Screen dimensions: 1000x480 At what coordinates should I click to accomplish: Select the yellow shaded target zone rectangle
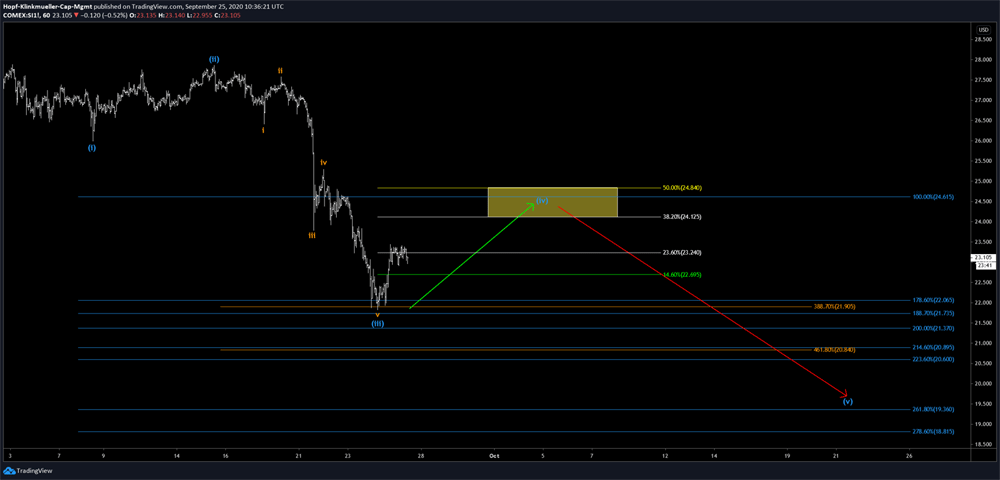[x=552, y=202]
